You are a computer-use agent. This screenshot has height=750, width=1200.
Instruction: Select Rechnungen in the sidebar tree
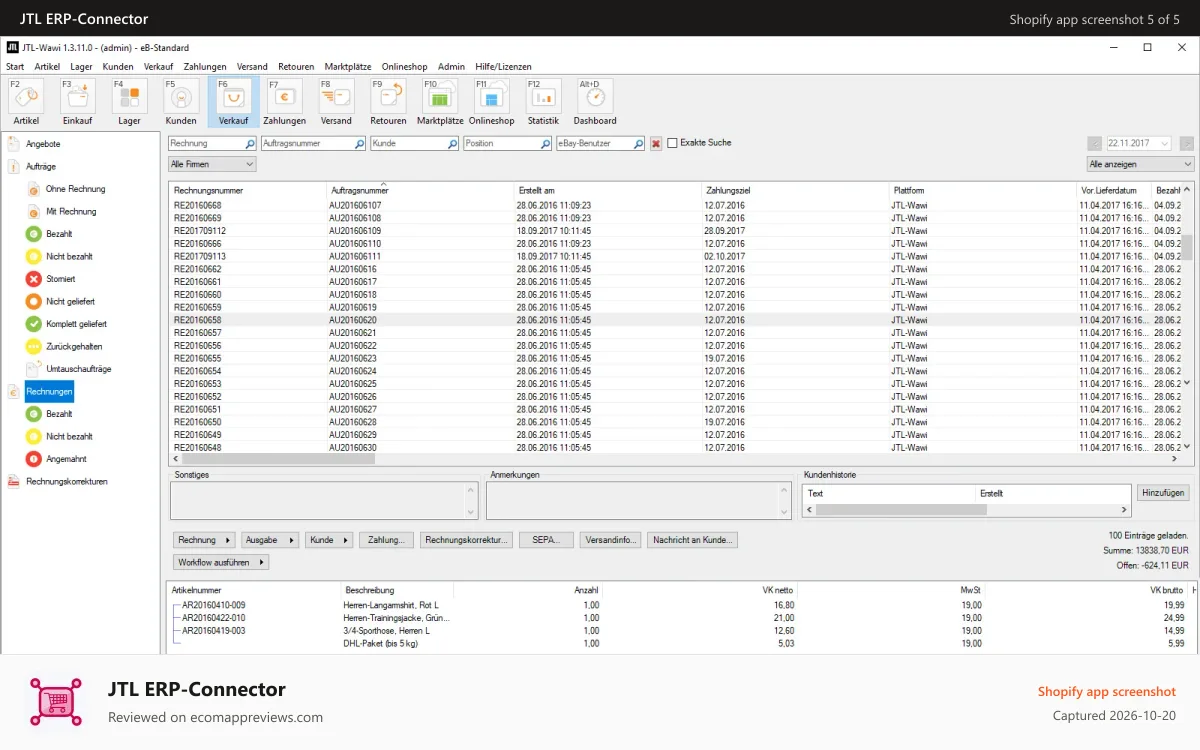(x=49, y=392)
